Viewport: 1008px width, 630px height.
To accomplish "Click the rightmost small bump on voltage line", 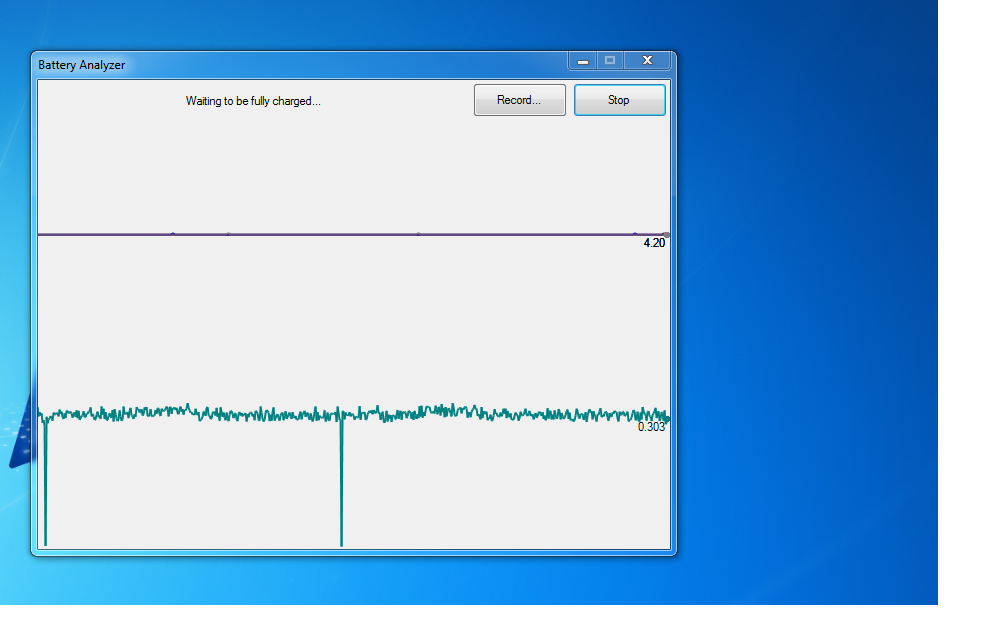I will [635, 233].
